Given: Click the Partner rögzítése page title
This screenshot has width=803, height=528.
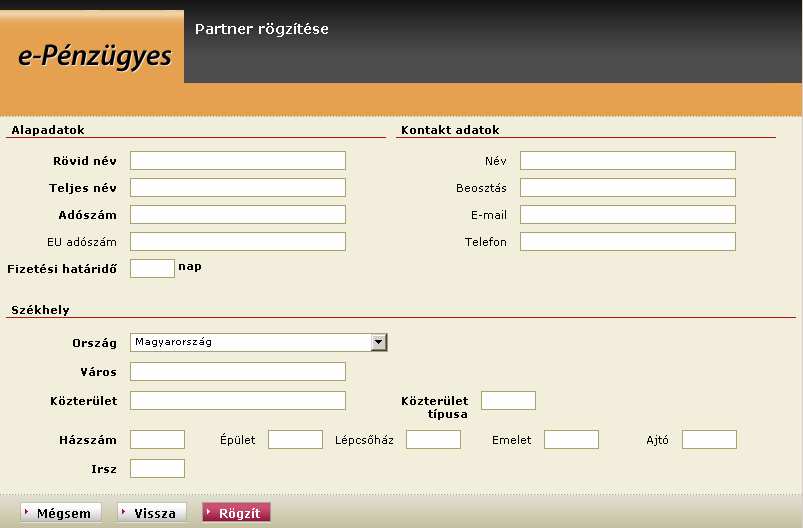Looking at the screenshot, I should tap(262, 29).
